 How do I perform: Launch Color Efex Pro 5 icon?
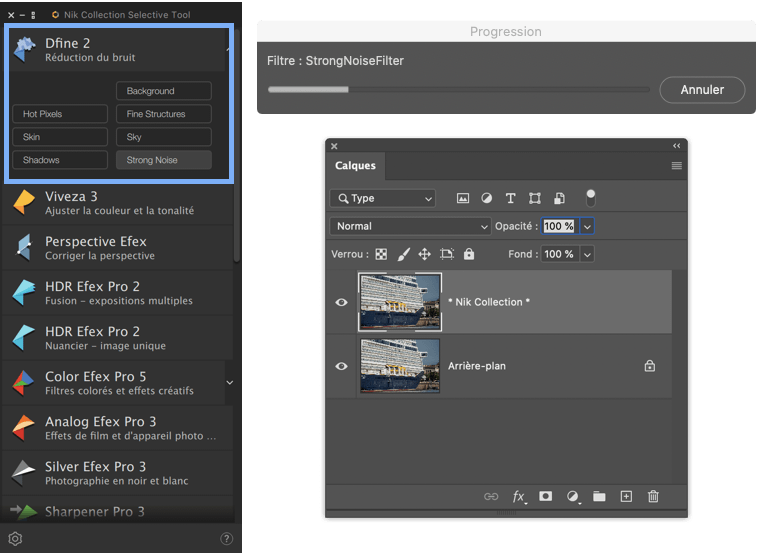(x=23, y=382)
